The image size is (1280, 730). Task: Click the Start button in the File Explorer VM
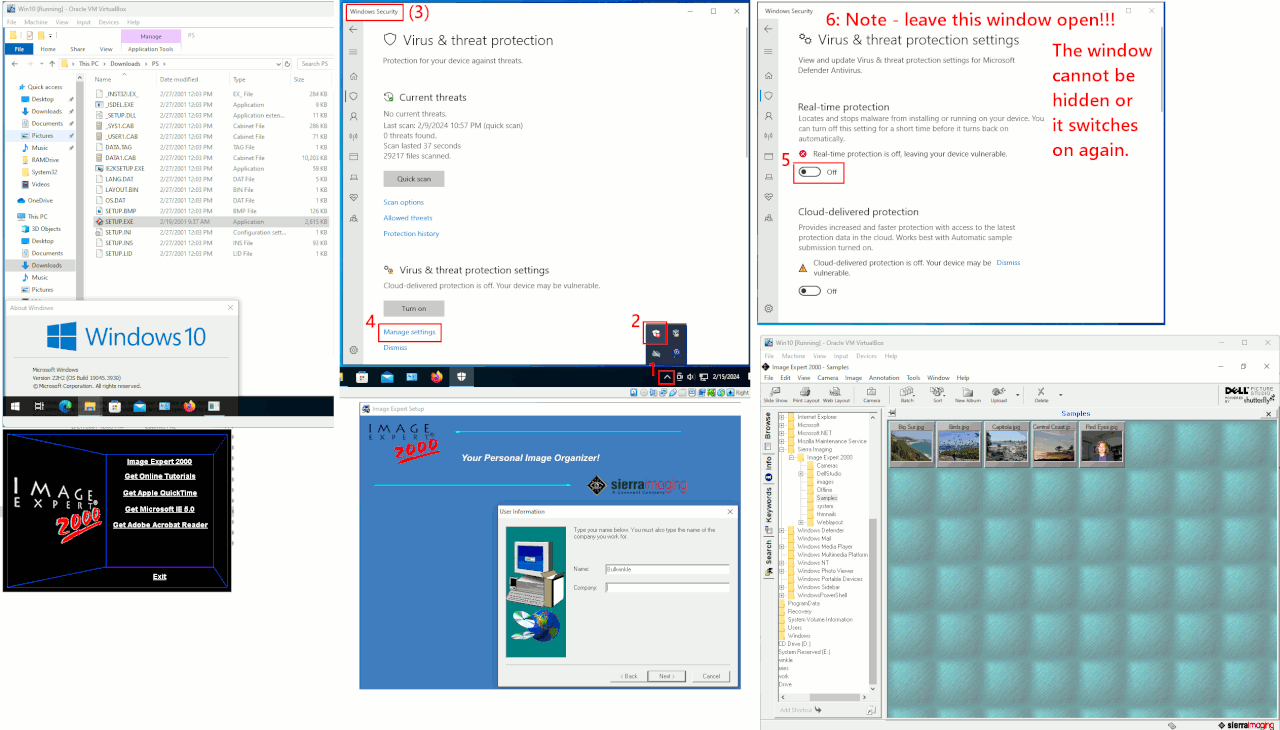15,406
